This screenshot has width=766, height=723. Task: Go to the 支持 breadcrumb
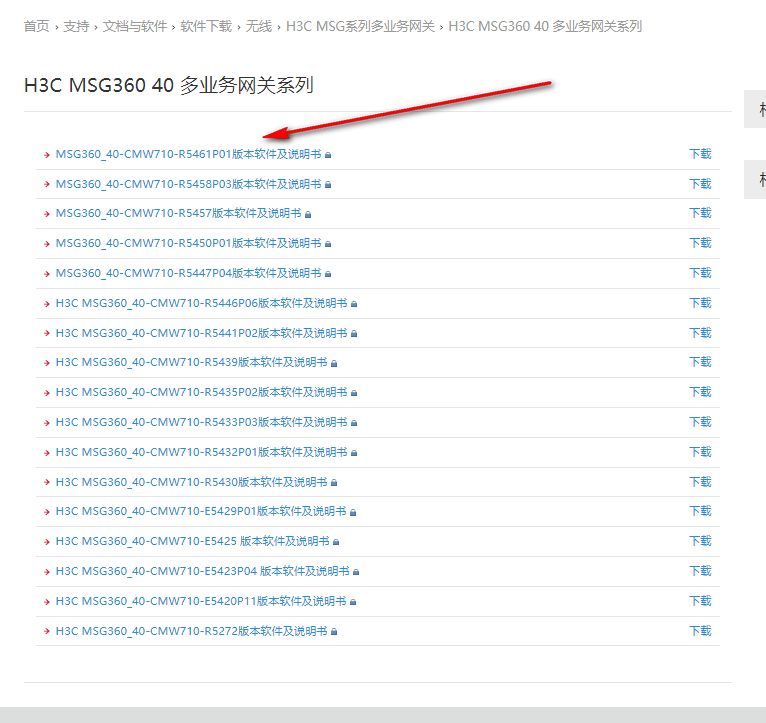point(76,26)
